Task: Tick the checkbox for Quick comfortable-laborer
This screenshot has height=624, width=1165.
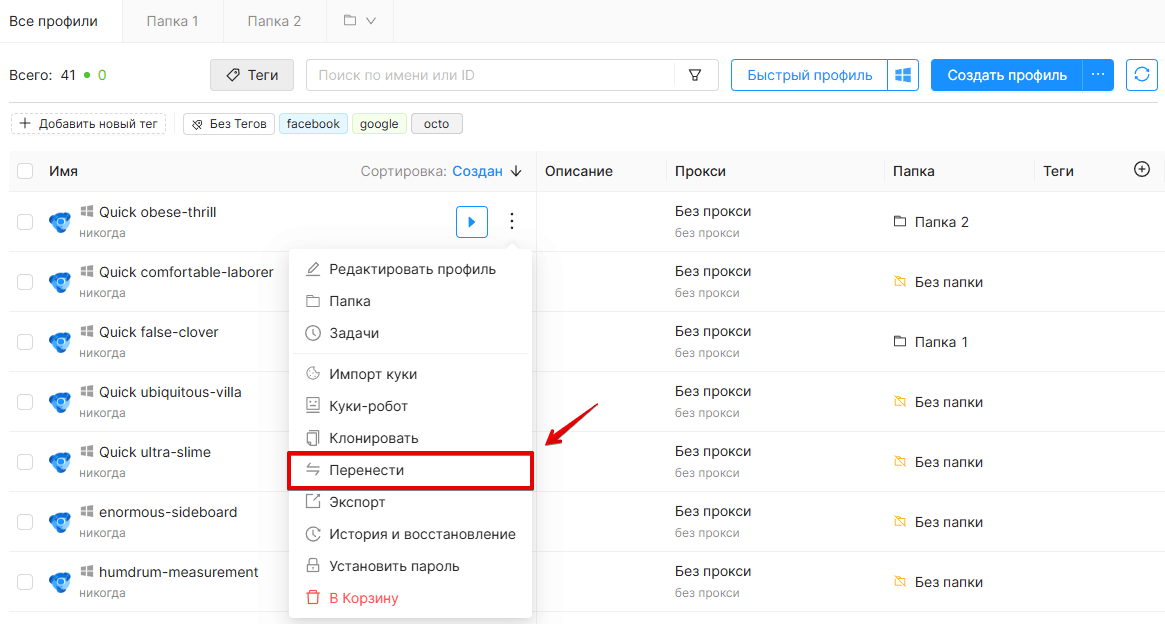Action: pyautogui.click(x=25, y=282)
